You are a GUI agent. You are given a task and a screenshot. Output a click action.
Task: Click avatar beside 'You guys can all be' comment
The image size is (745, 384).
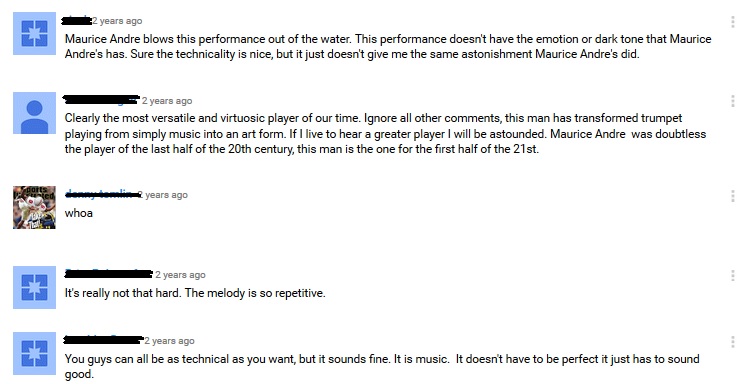34,354
